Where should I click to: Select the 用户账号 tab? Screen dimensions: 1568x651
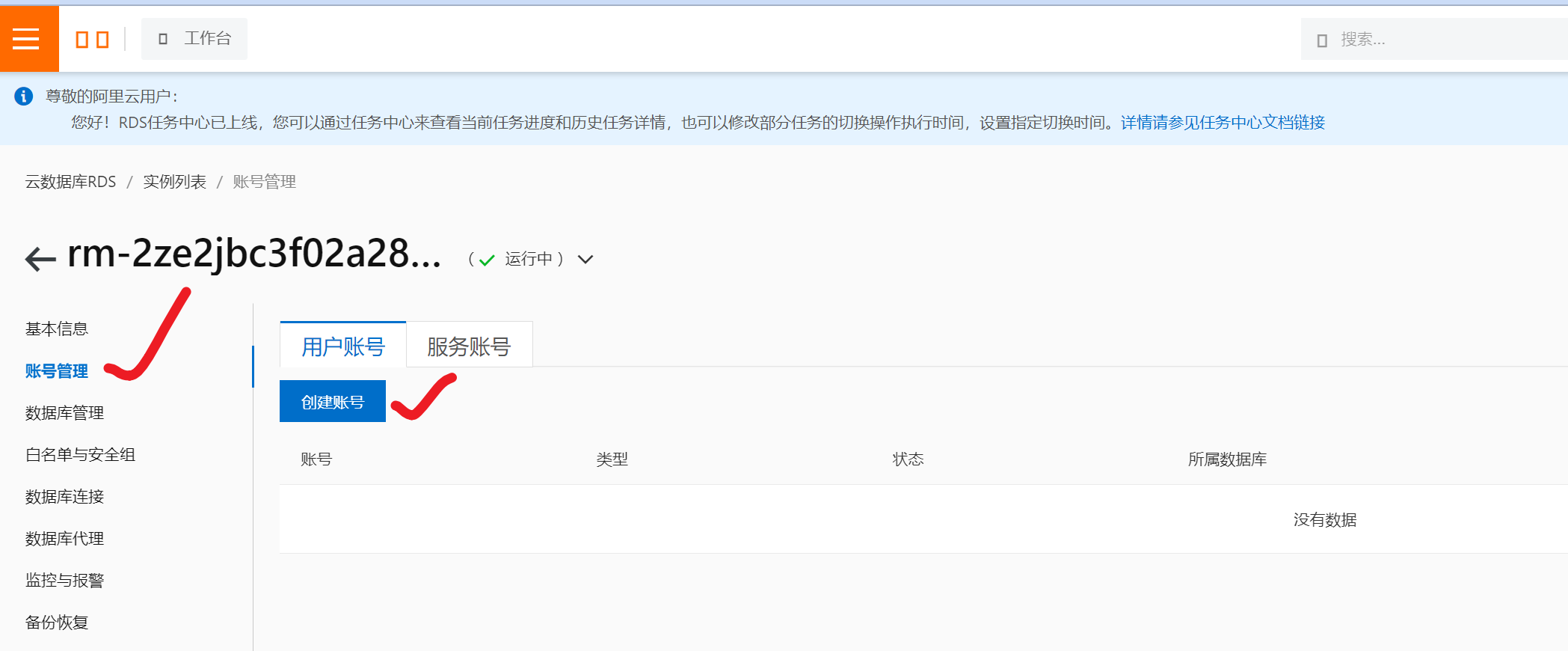point(342,346)
